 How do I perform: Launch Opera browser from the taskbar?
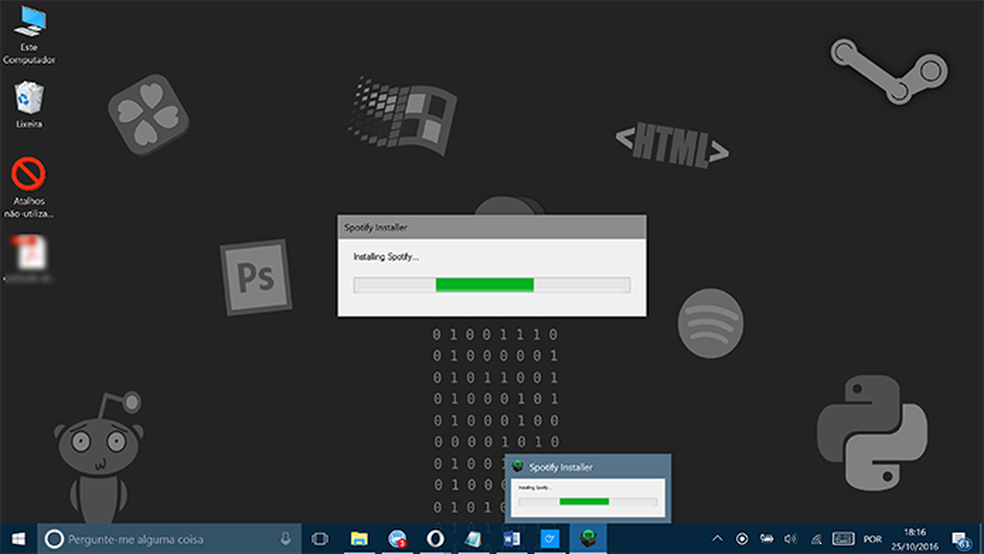pyautogui.click(x=435, y=539)
